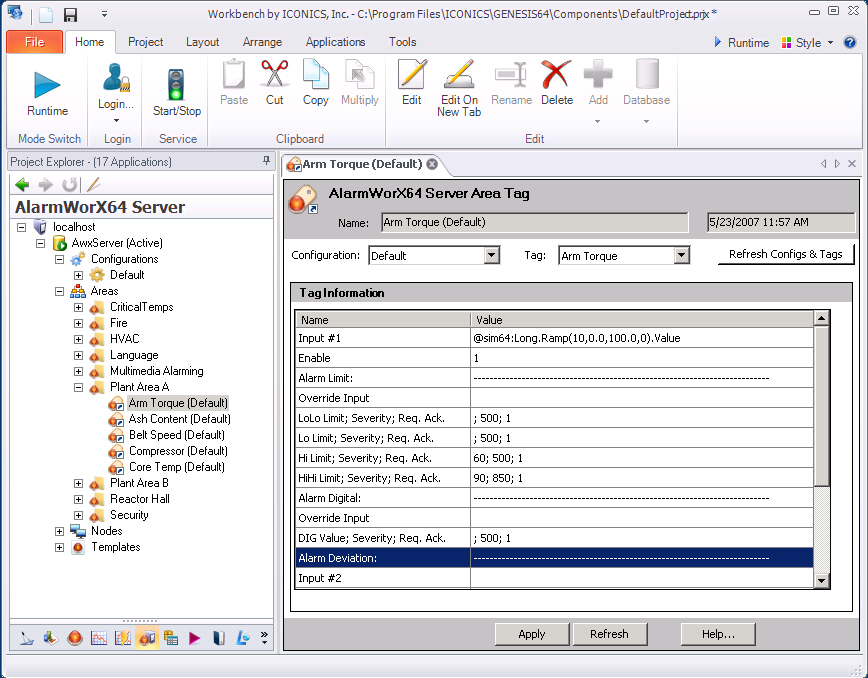
Task: Open the Applications ribbon tab
Action: point(335,42)
